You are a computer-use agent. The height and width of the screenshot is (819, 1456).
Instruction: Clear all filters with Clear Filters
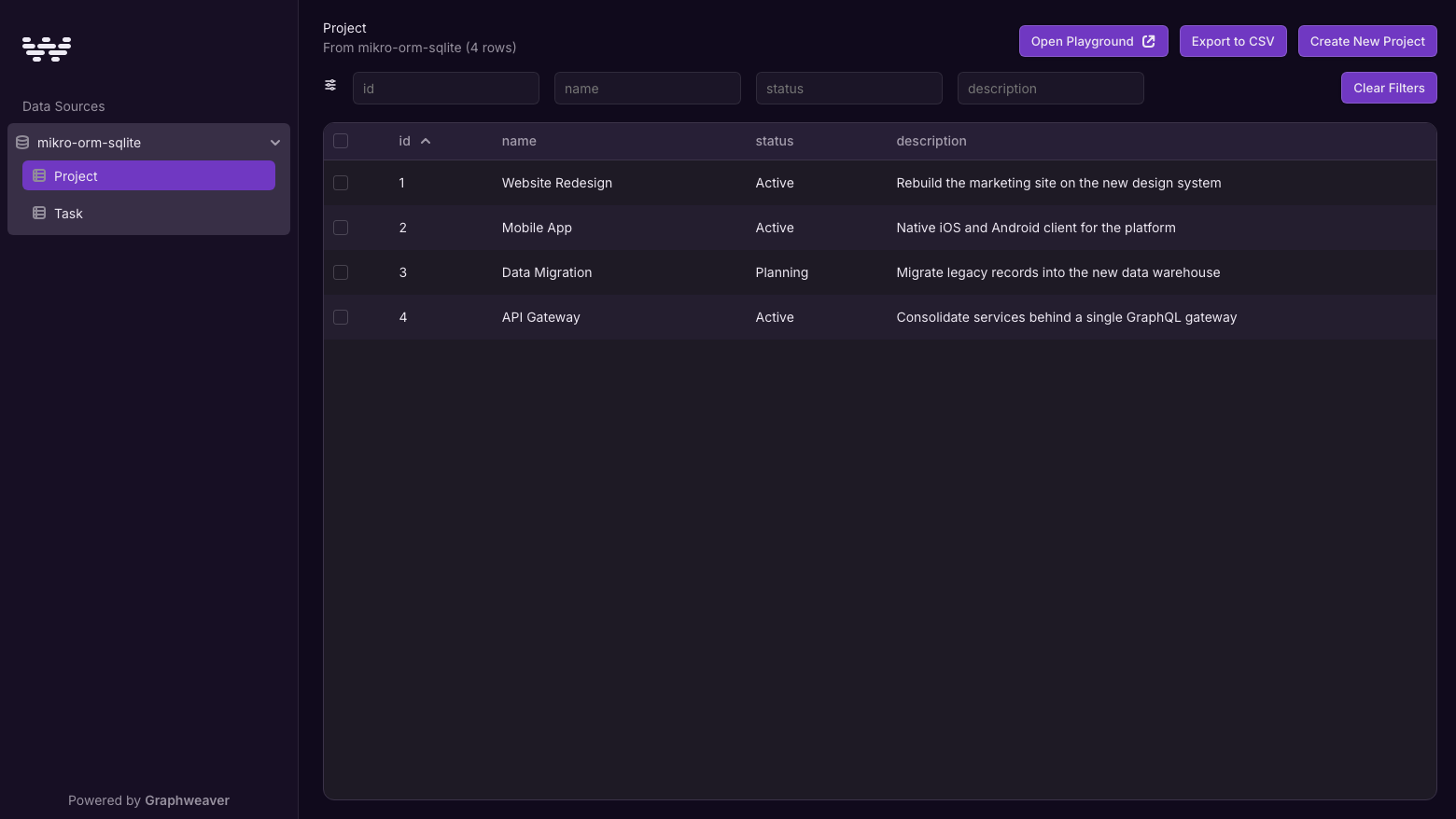click(x=1389, y=88)
